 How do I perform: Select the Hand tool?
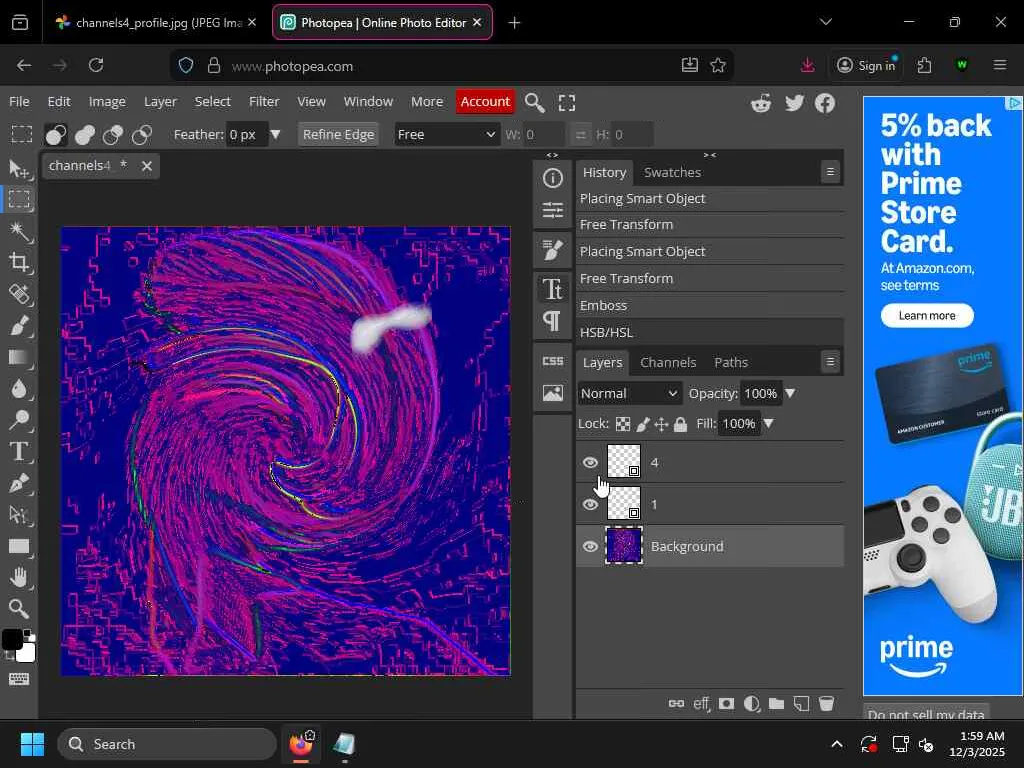pyautogui.click(x=19, y=577)
